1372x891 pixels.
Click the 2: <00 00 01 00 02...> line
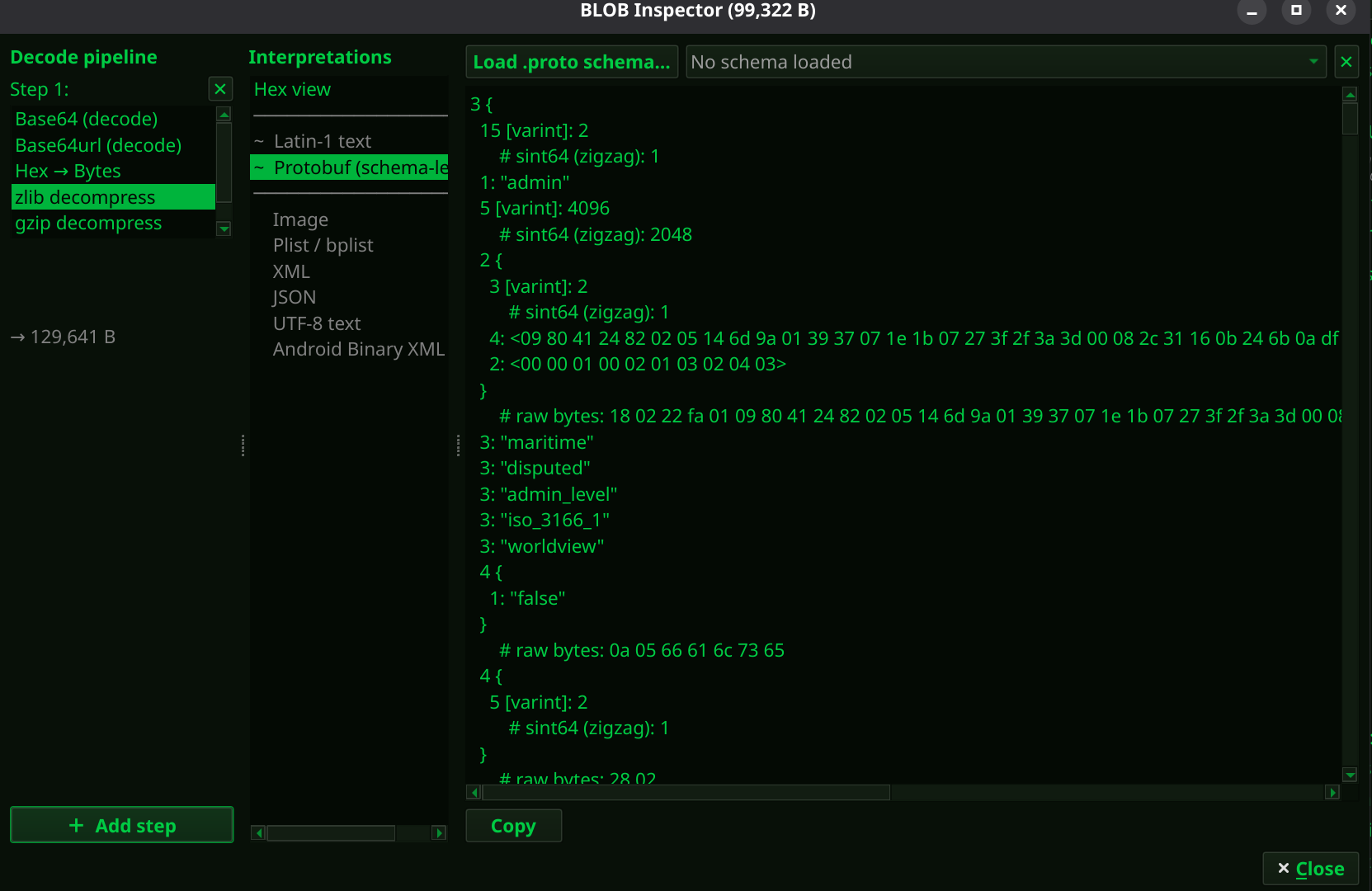638,364
